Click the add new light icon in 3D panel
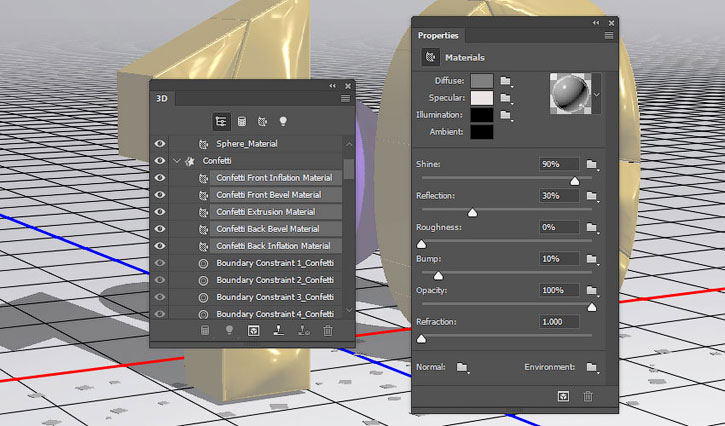 [229, 330]
